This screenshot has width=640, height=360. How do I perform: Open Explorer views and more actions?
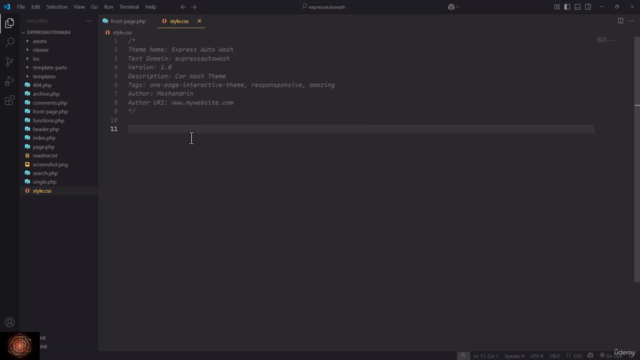(89, 21)
